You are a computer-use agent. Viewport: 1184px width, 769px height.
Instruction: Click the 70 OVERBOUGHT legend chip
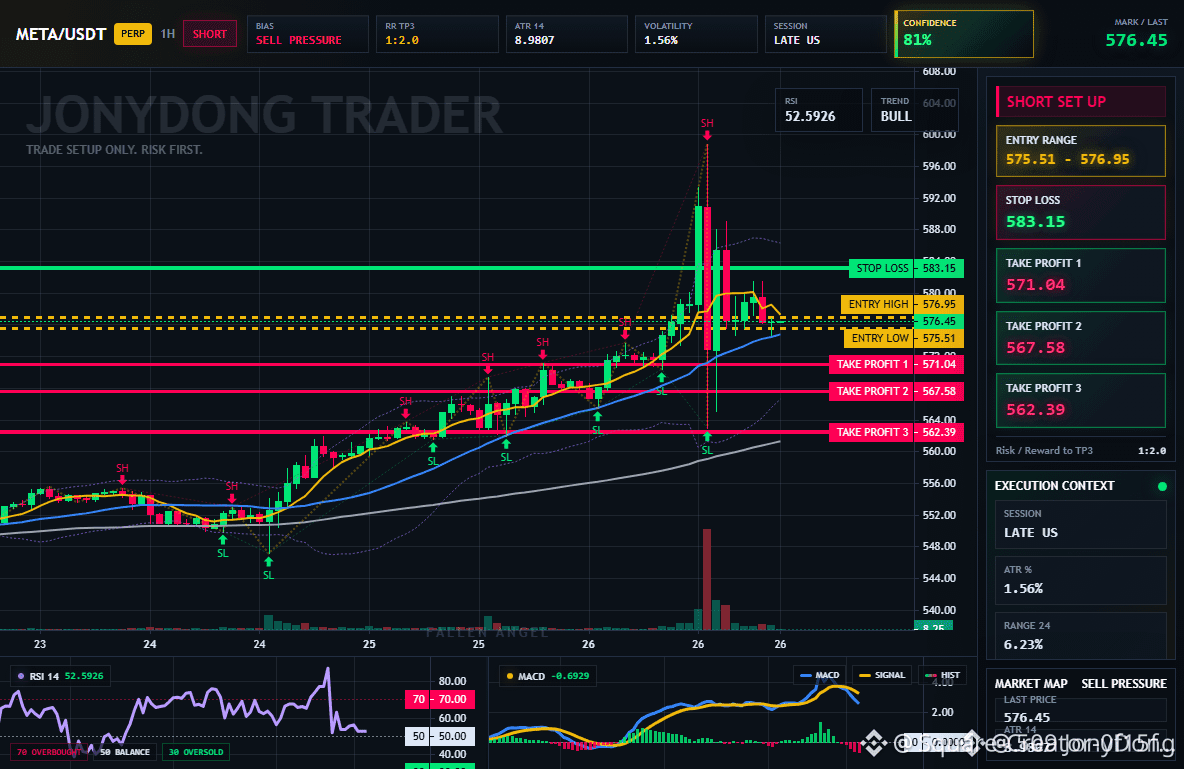48,752
